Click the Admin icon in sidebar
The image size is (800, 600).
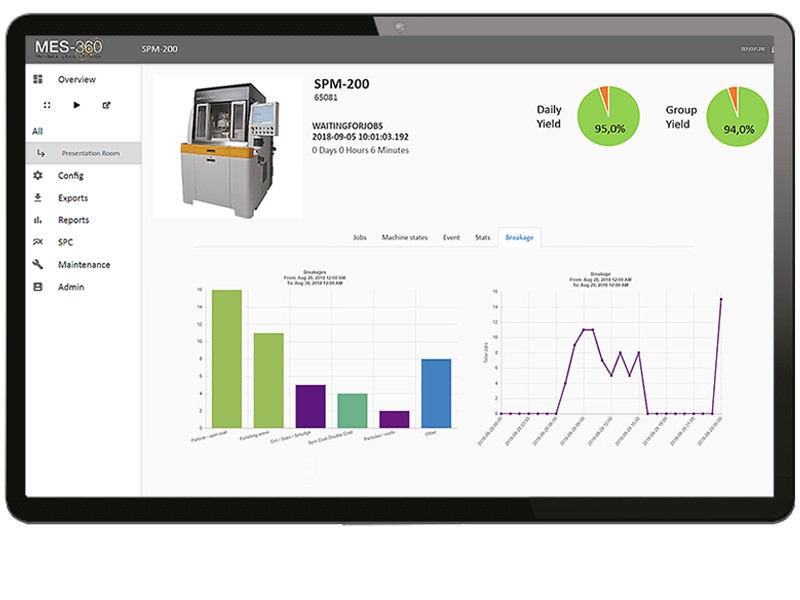coord(38,287)
